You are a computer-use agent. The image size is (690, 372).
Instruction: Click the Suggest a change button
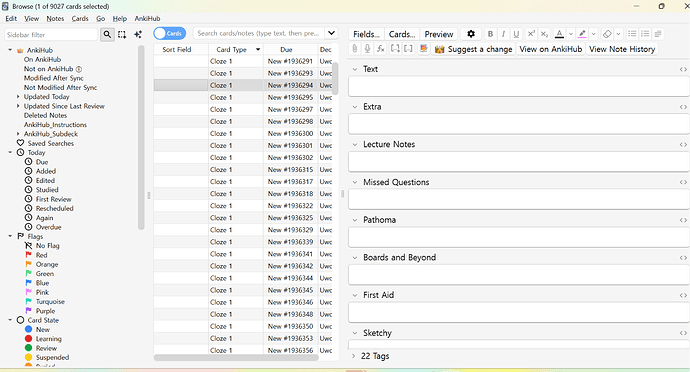[x=474, y=49]
